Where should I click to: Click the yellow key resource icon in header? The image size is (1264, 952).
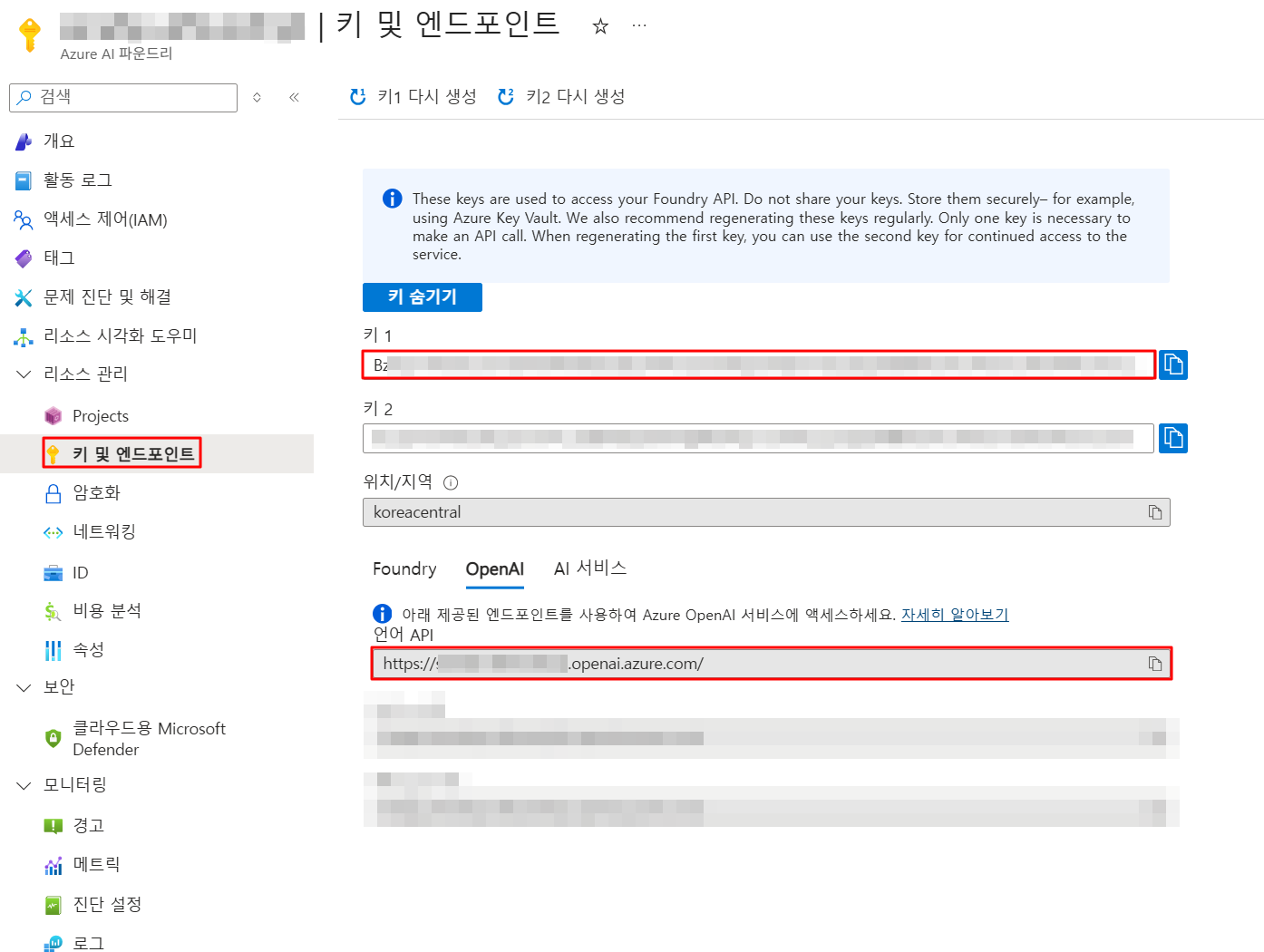pyautogui.click(x=30, y=34)
